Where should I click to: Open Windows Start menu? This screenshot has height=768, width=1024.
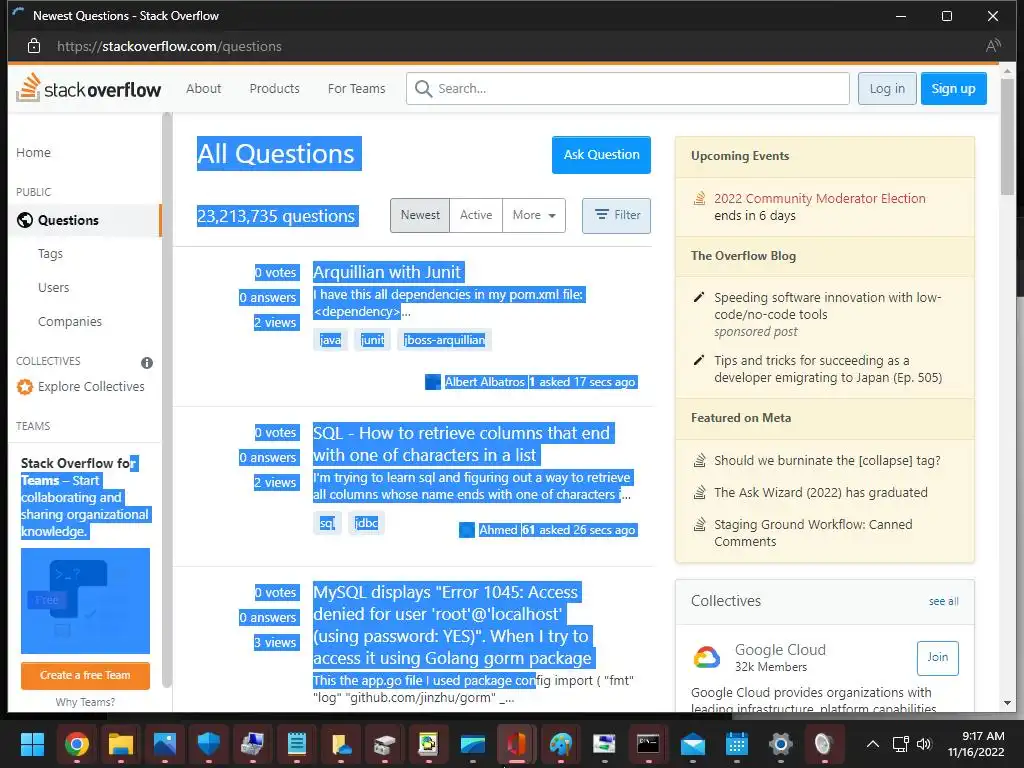32,744
